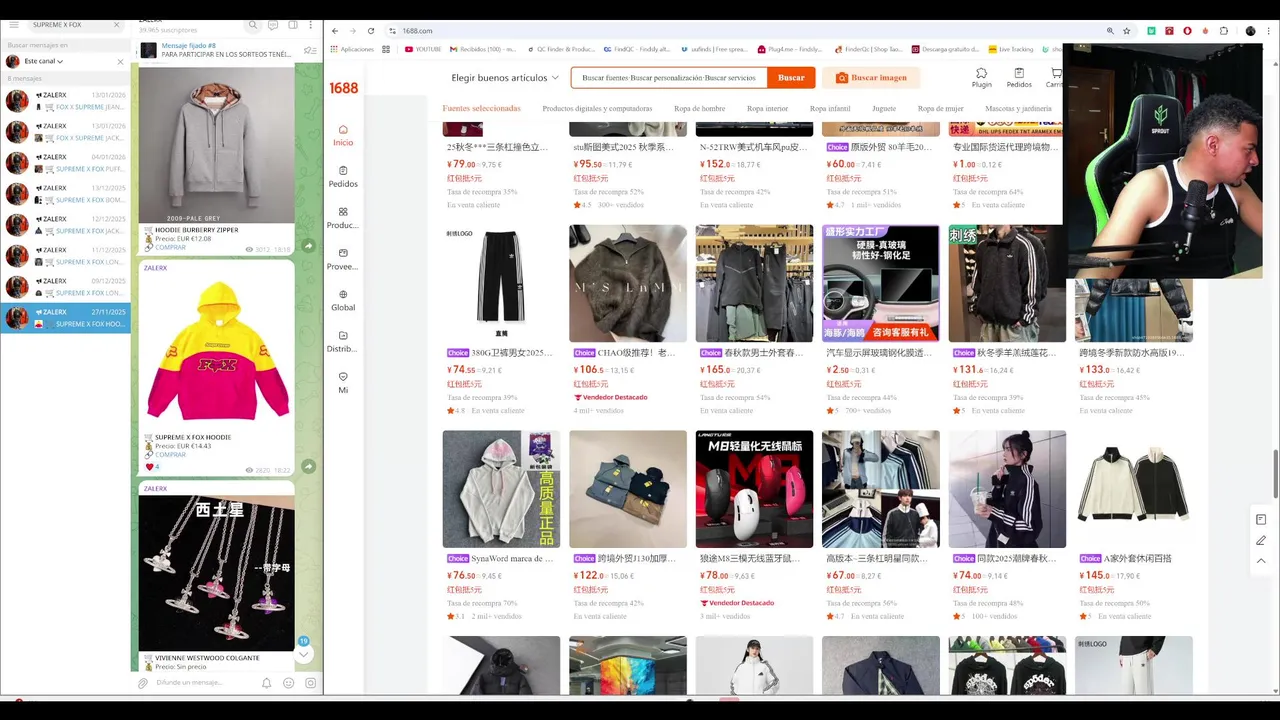Click the 'Difunde un mensaje' input field
Viewport: 1280px width, 720px height.
pos(205,683)
